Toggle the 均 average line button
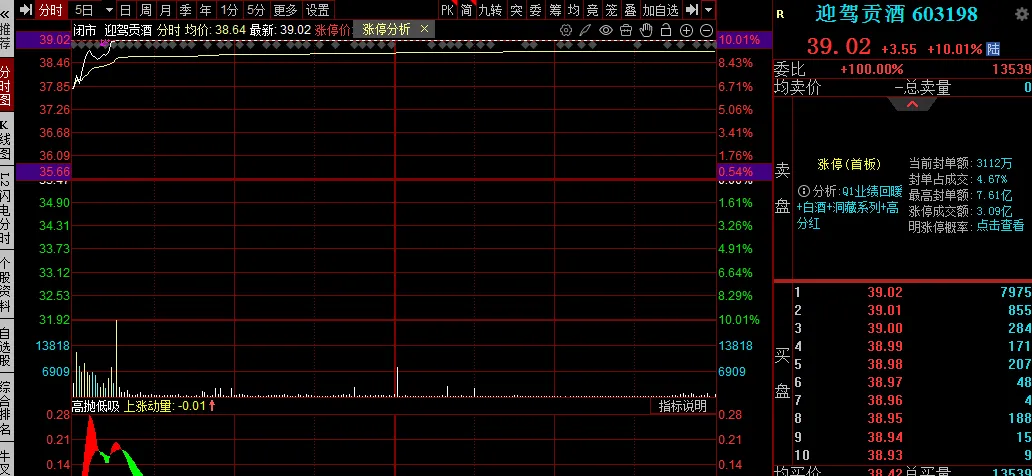The image size is (1032, 476). tap(574, 10)
